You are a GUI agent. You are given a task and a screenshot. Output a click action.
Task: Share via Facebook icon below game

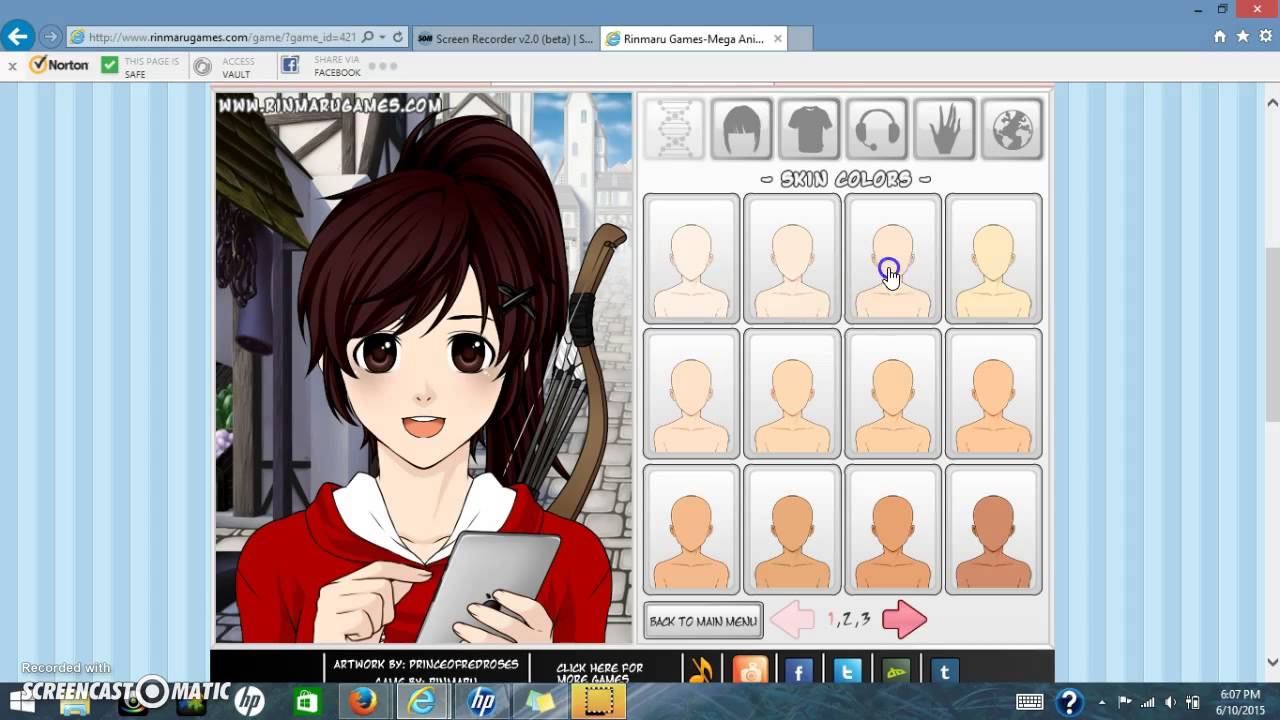point(798,672)
